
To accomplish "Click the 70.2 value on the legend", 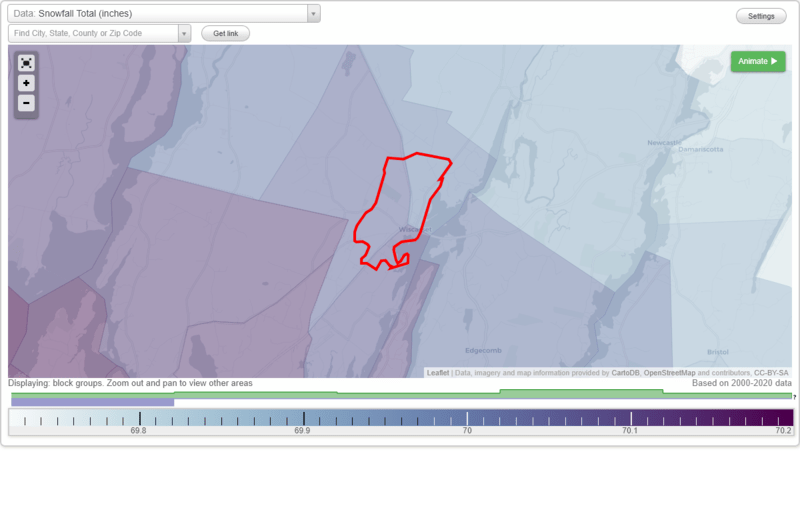I will 783,431.
